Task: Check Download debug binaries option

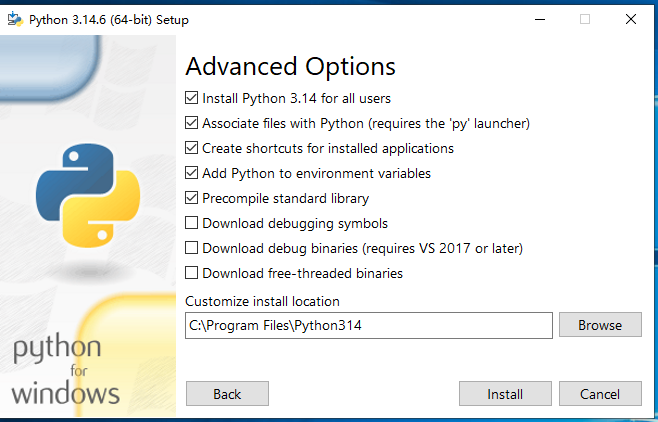Action: click(191, 247)
